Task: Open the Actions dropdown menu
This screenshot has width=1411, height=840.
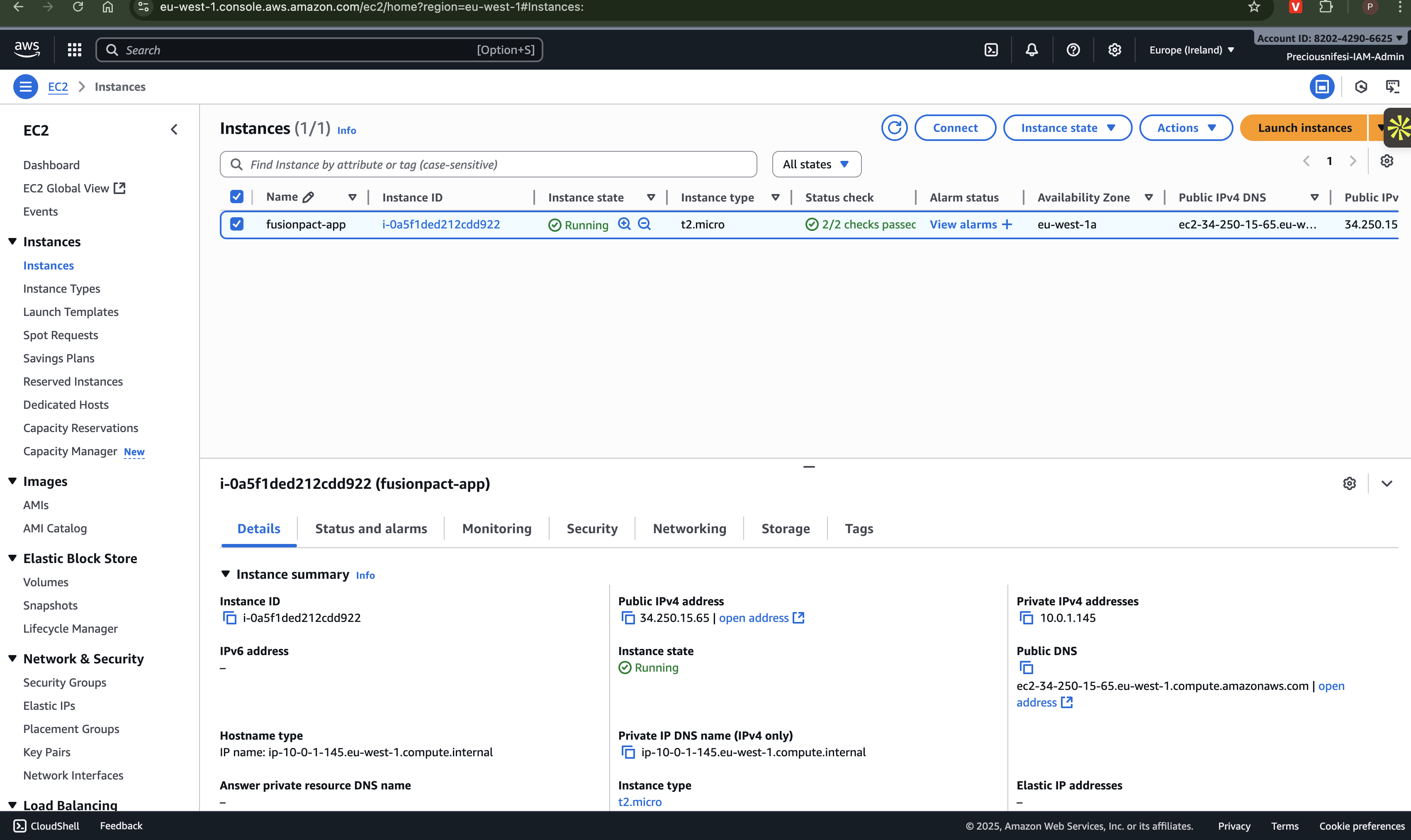Action: point(1186,128)
